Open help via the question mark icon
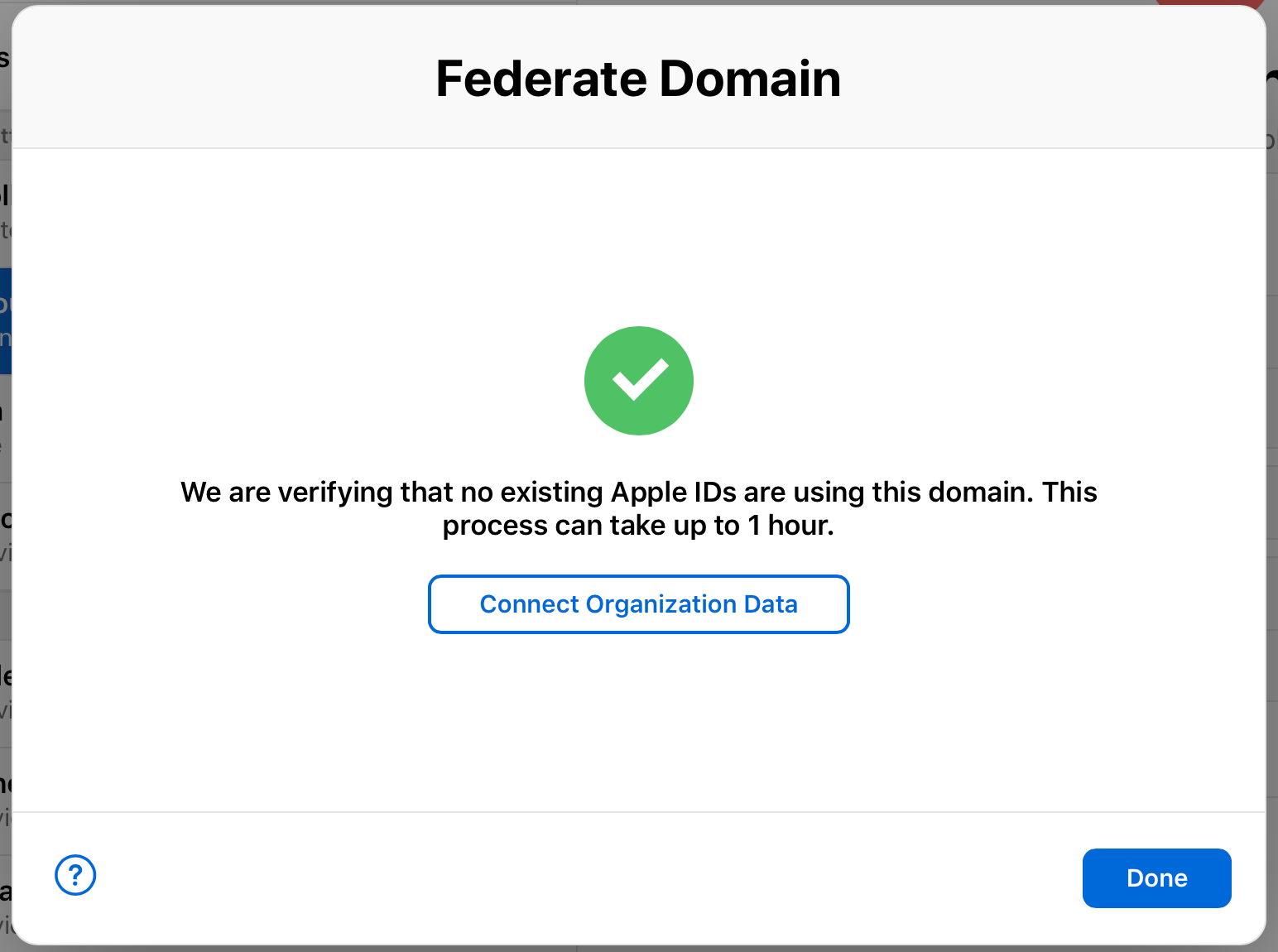Viewport: 1278px width, 952px height. pyautogui.click(x=75, y=875)
